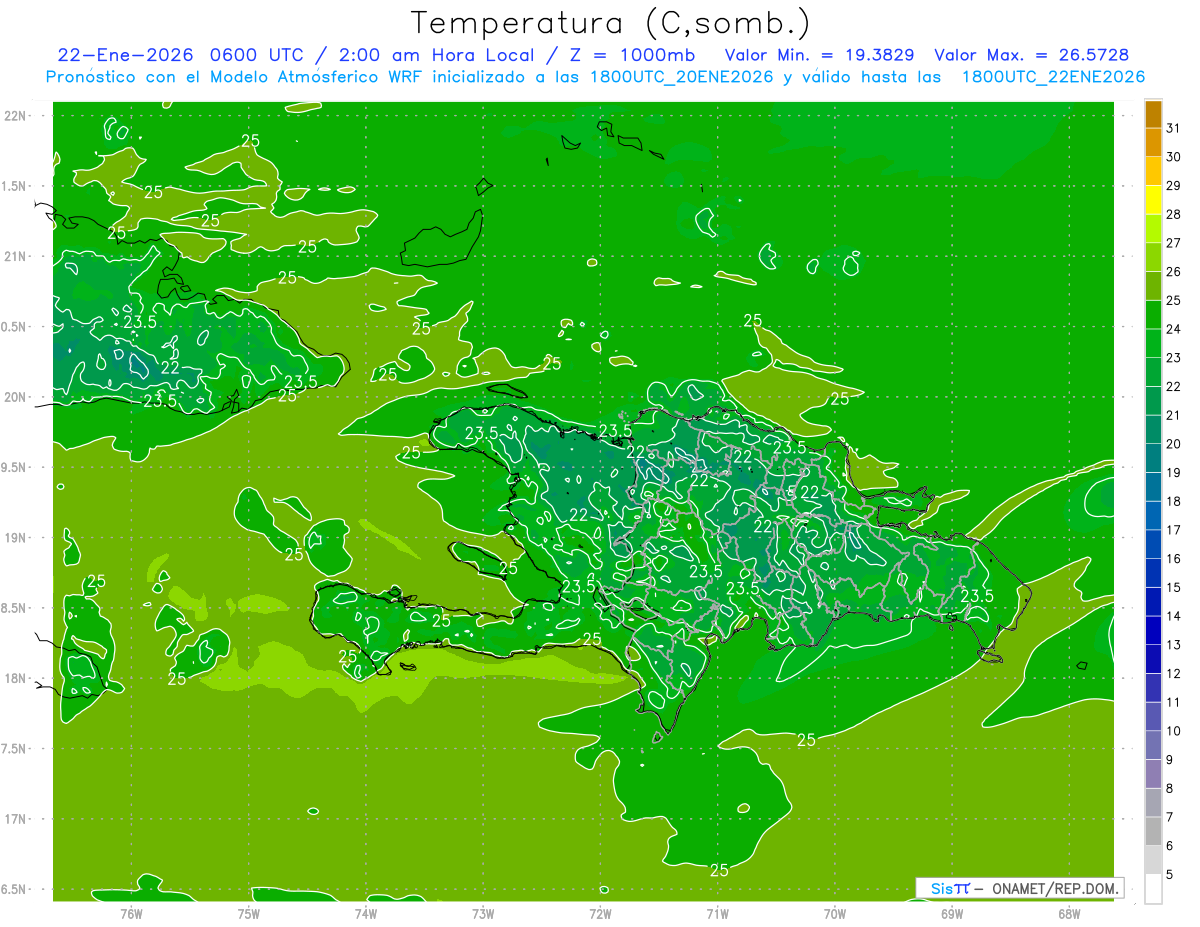
Task: Click the '26' colorbar legend label
Action: coord(1174,272)
